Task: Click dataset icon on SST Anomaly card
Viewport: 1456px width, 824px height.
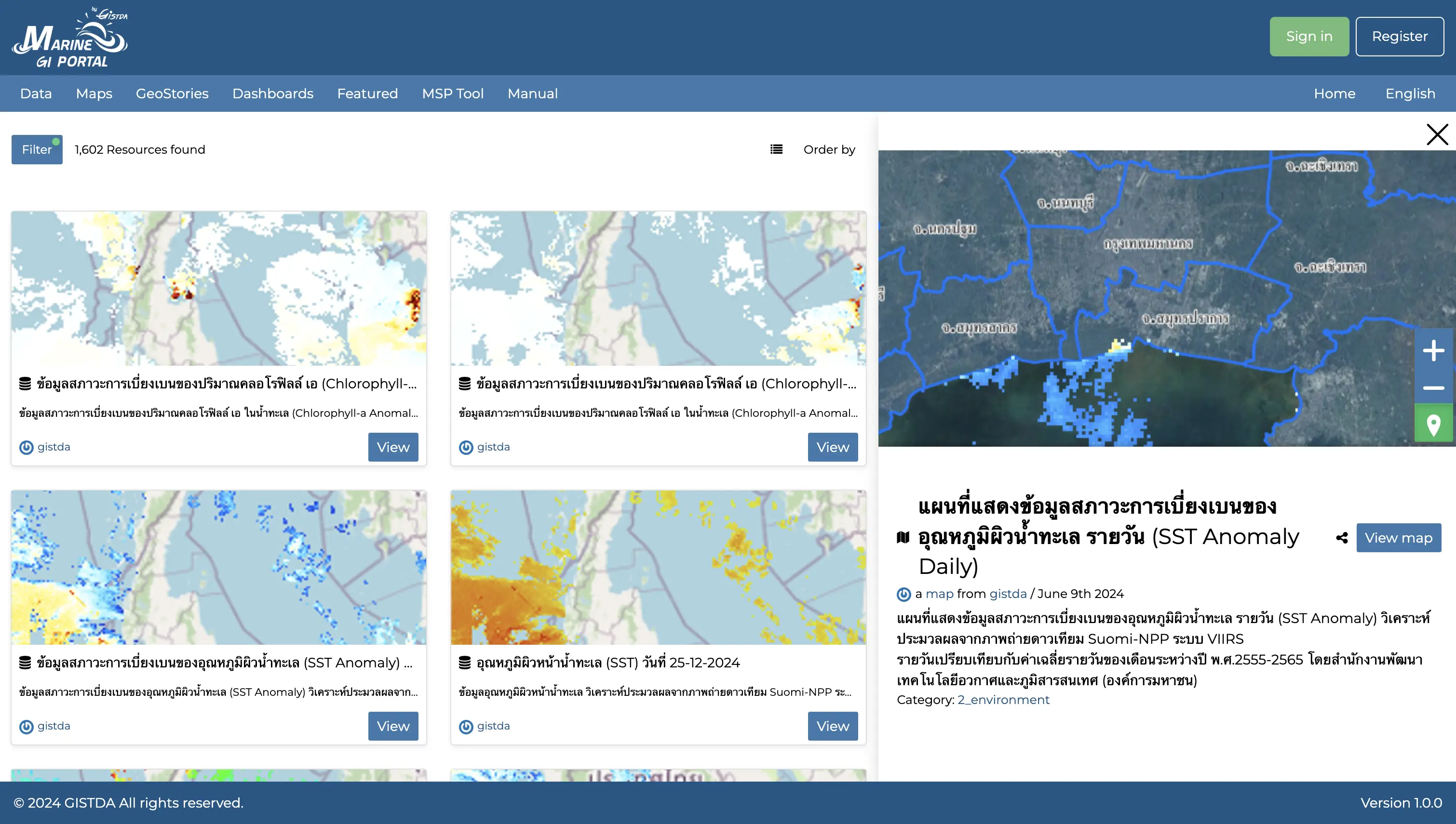Action: coord(25,663)
